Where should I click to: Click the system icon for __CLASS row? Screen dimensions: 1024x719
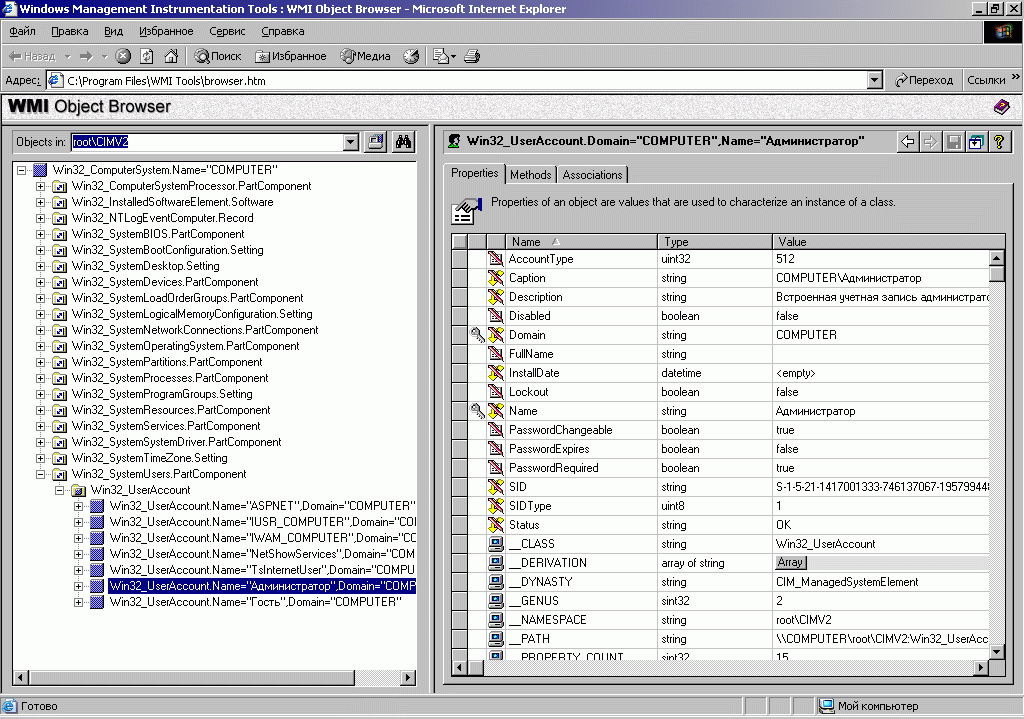(496, 543)
